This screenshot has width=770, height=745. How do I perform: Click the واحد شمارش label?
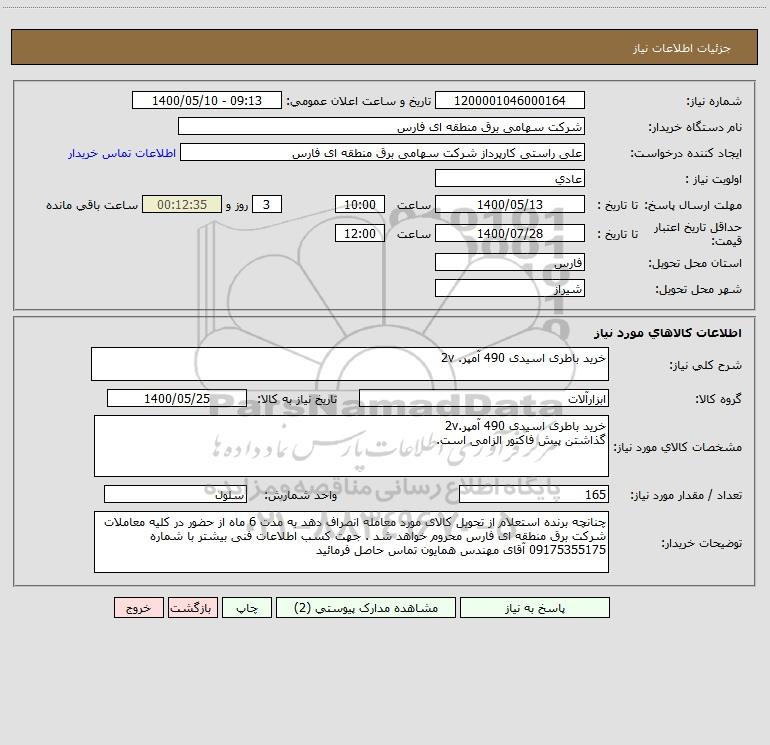tap(301, 496)
